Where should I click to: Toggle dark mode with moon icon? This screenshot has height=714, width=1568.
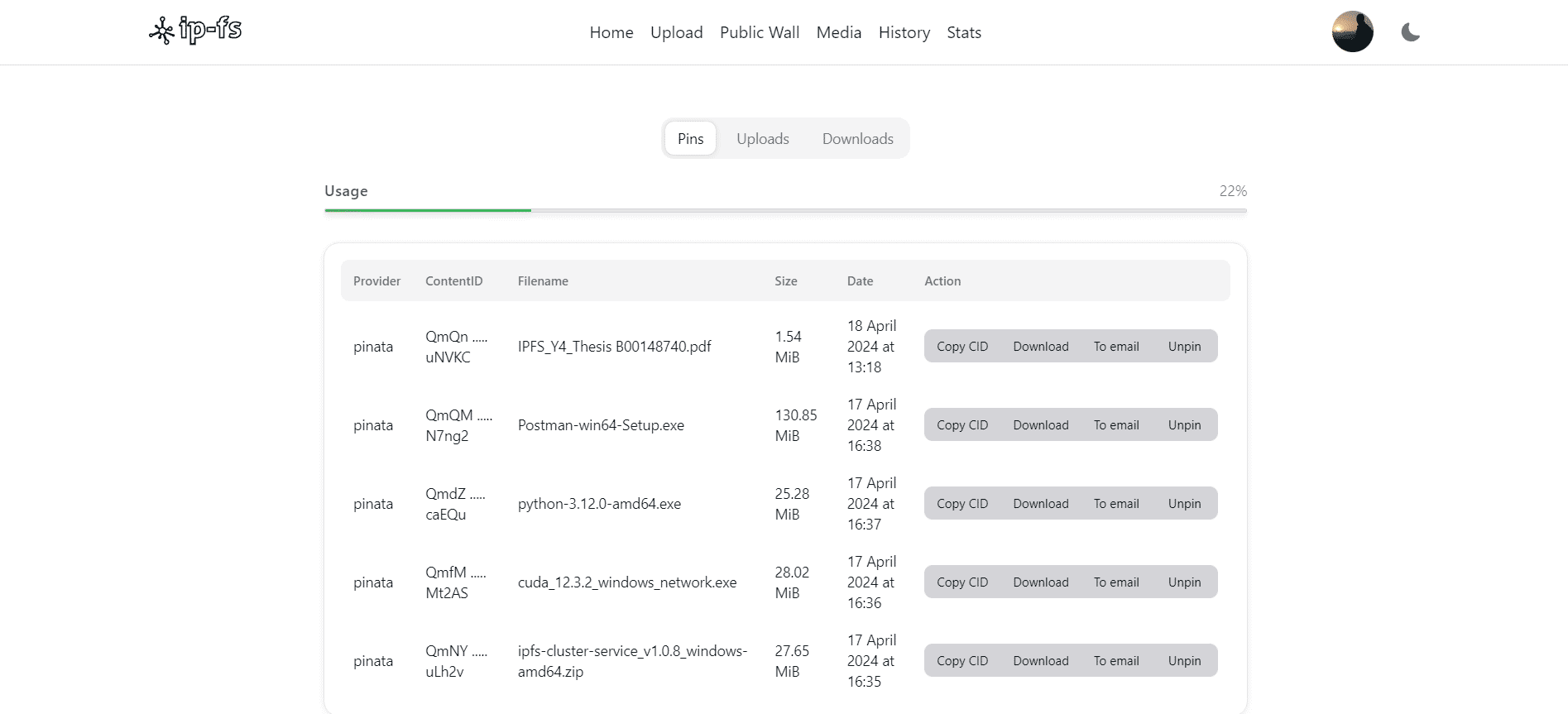1410,32
